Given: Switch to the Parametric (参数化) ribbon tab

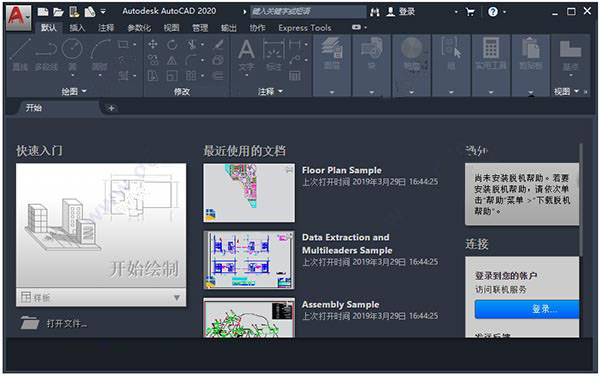Looking at the screenshot, I should tap(139, 28).
